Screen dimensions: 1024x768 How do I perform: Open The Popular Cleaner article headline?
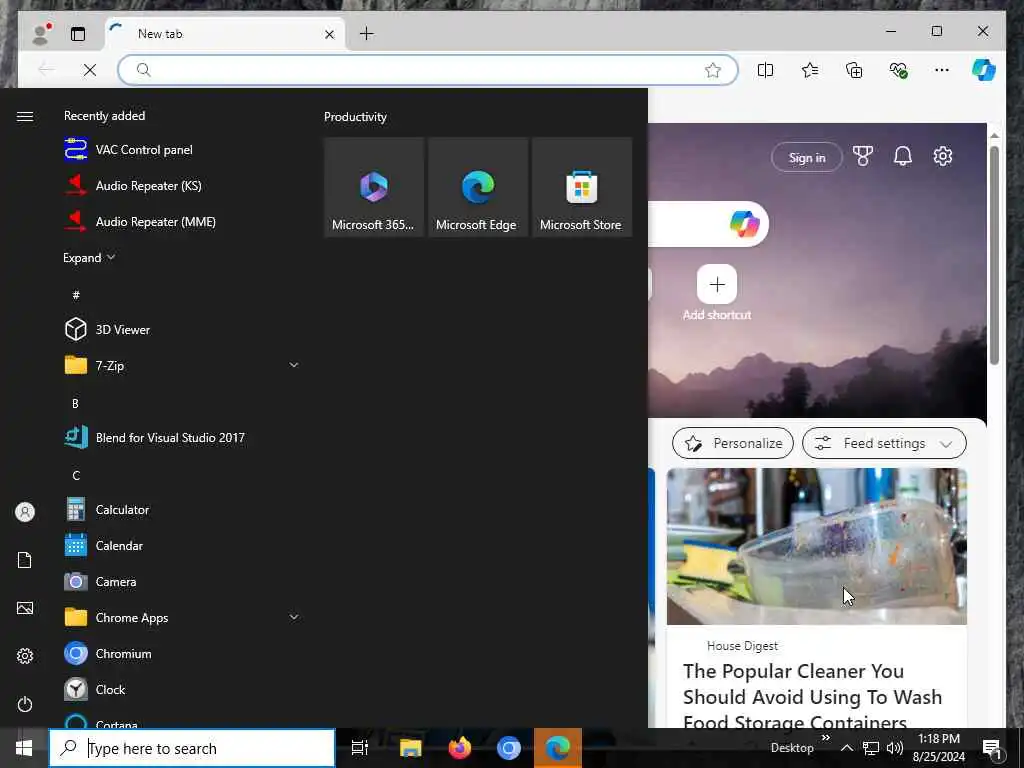point(812,697)
